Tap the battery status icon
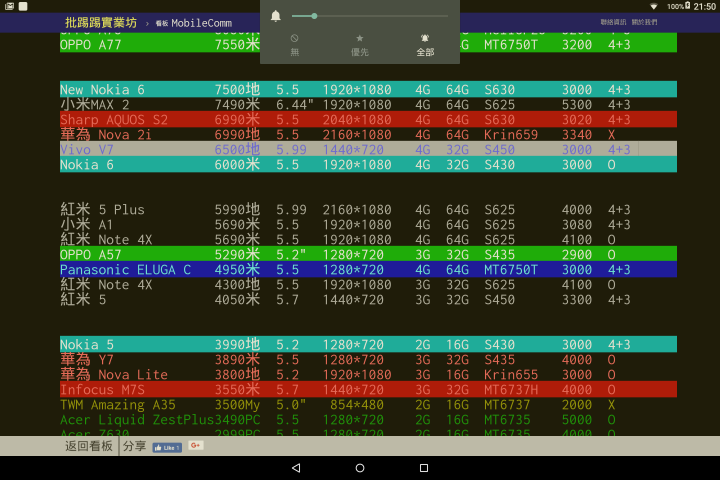The width and height of the screenshot is (720, 480). point(687,6)
